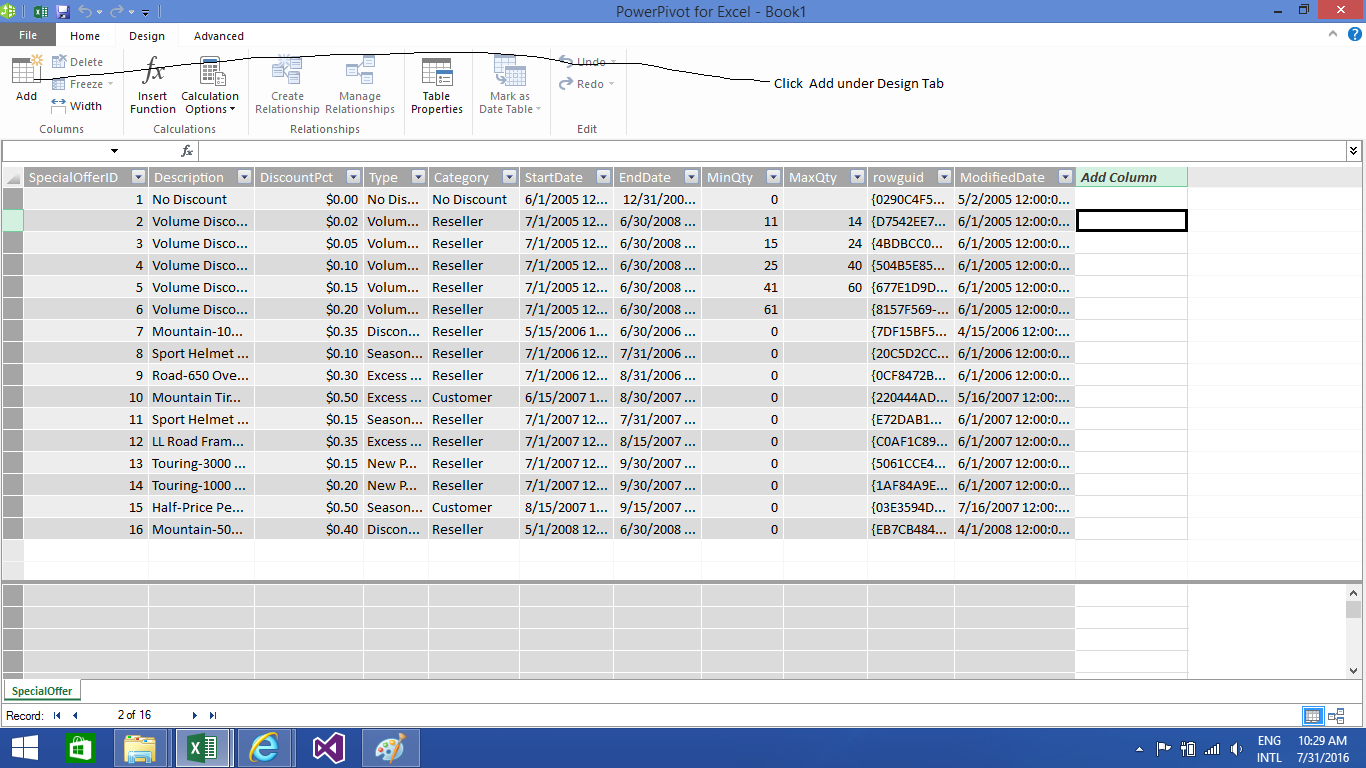The image size is (1366, 768).
Task: Open the DiscountPct column filter
Action: (x=352, y=176)
